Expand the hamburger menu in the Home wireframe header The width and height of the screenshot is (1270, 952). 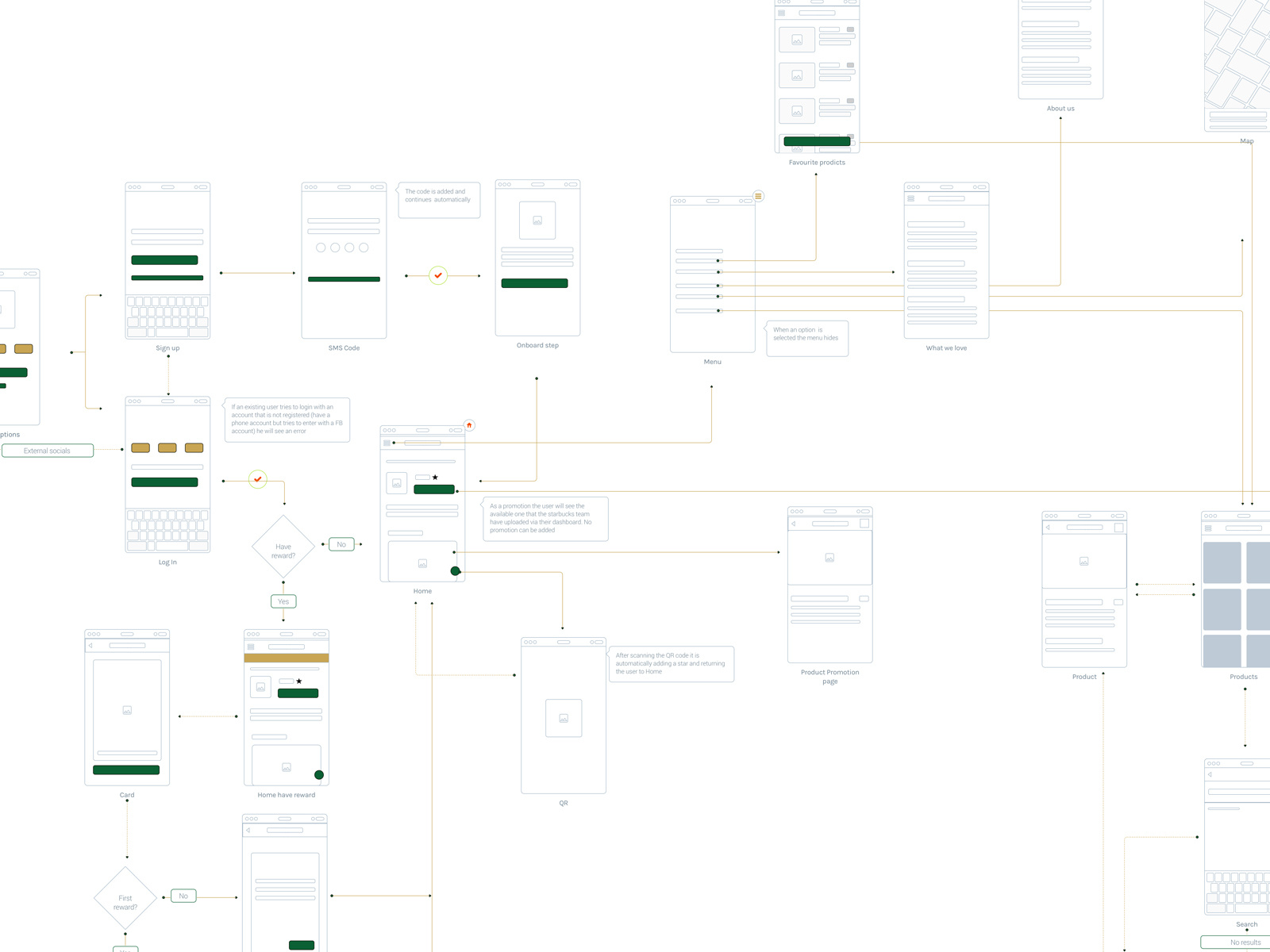[387, 442]
